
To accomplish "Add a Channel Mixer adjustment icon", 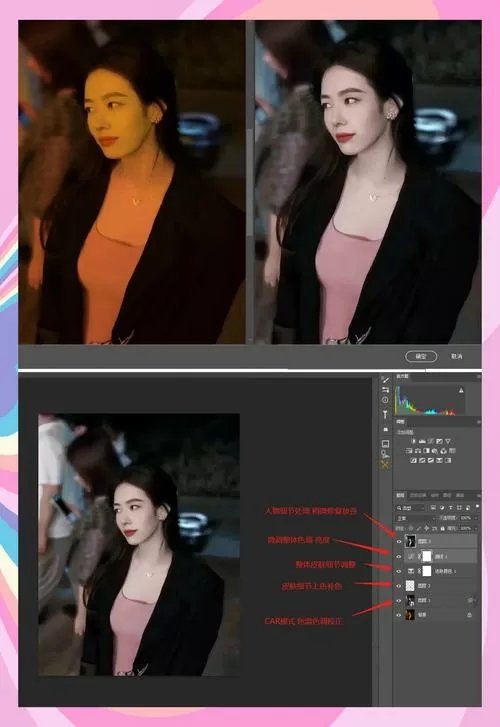I will (x=443, y=451).
